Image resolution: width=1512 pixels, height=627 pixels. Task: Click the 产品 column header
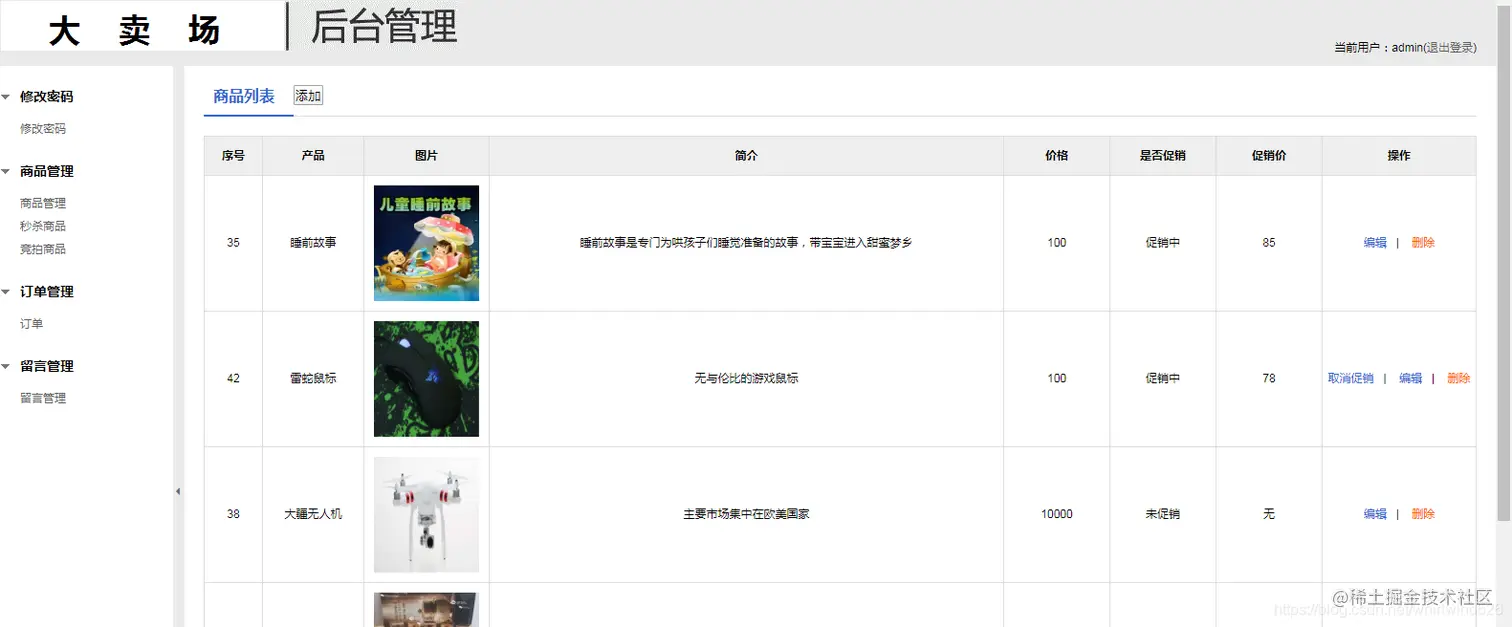click(313, 156)
